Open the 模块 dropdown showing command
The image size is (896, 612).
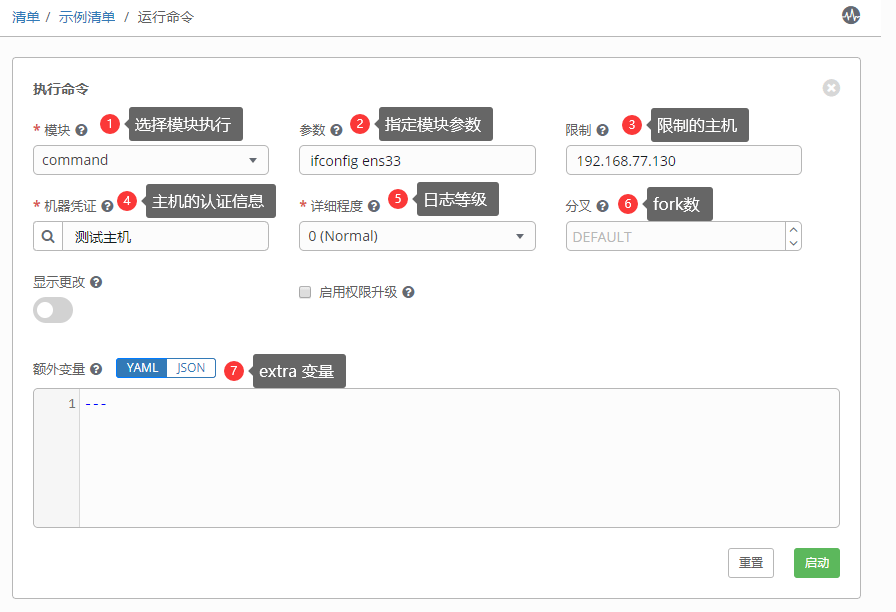click(x=150, y=160)
